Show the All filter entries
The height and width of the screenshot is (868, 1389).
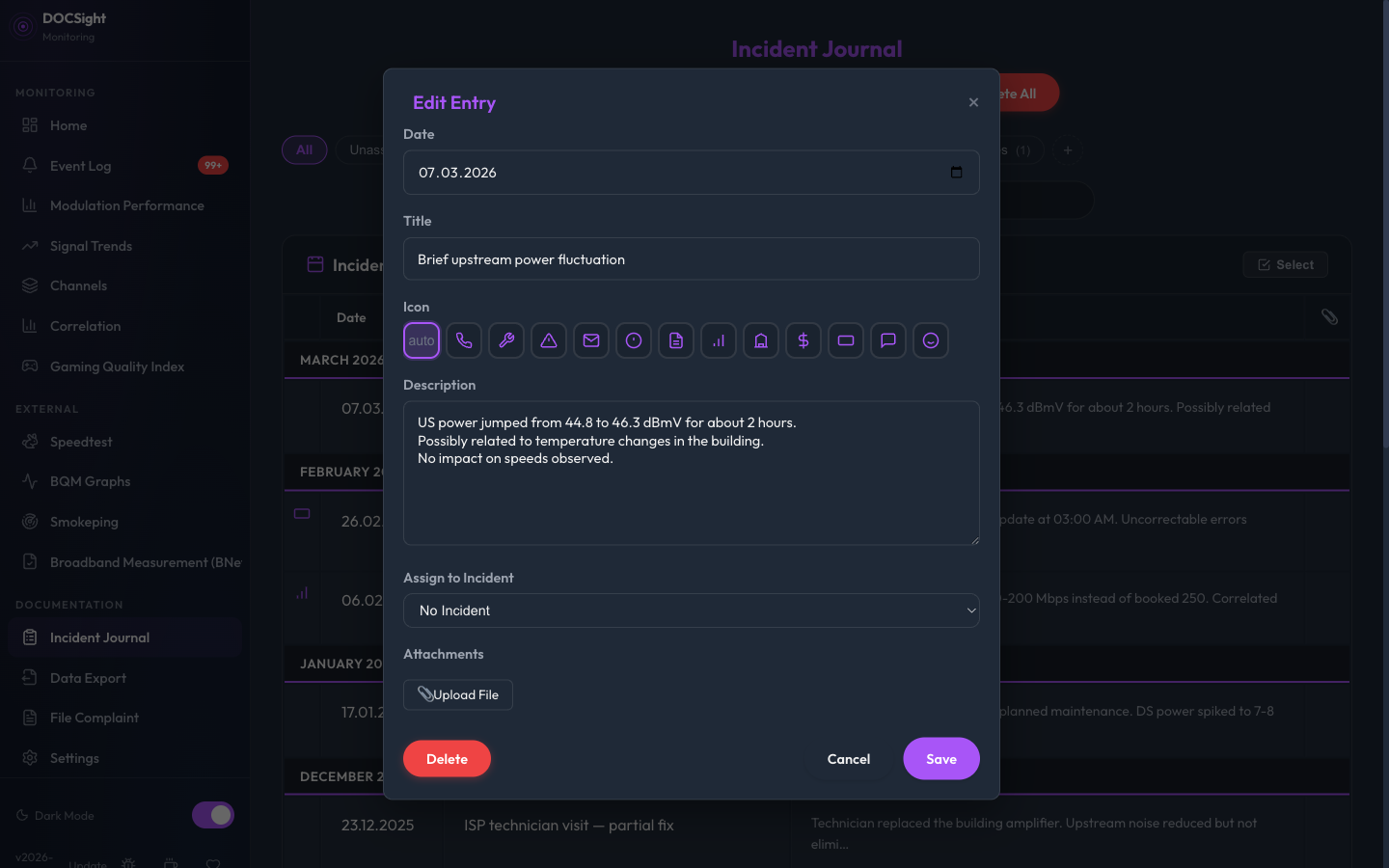tap(304, 149)
